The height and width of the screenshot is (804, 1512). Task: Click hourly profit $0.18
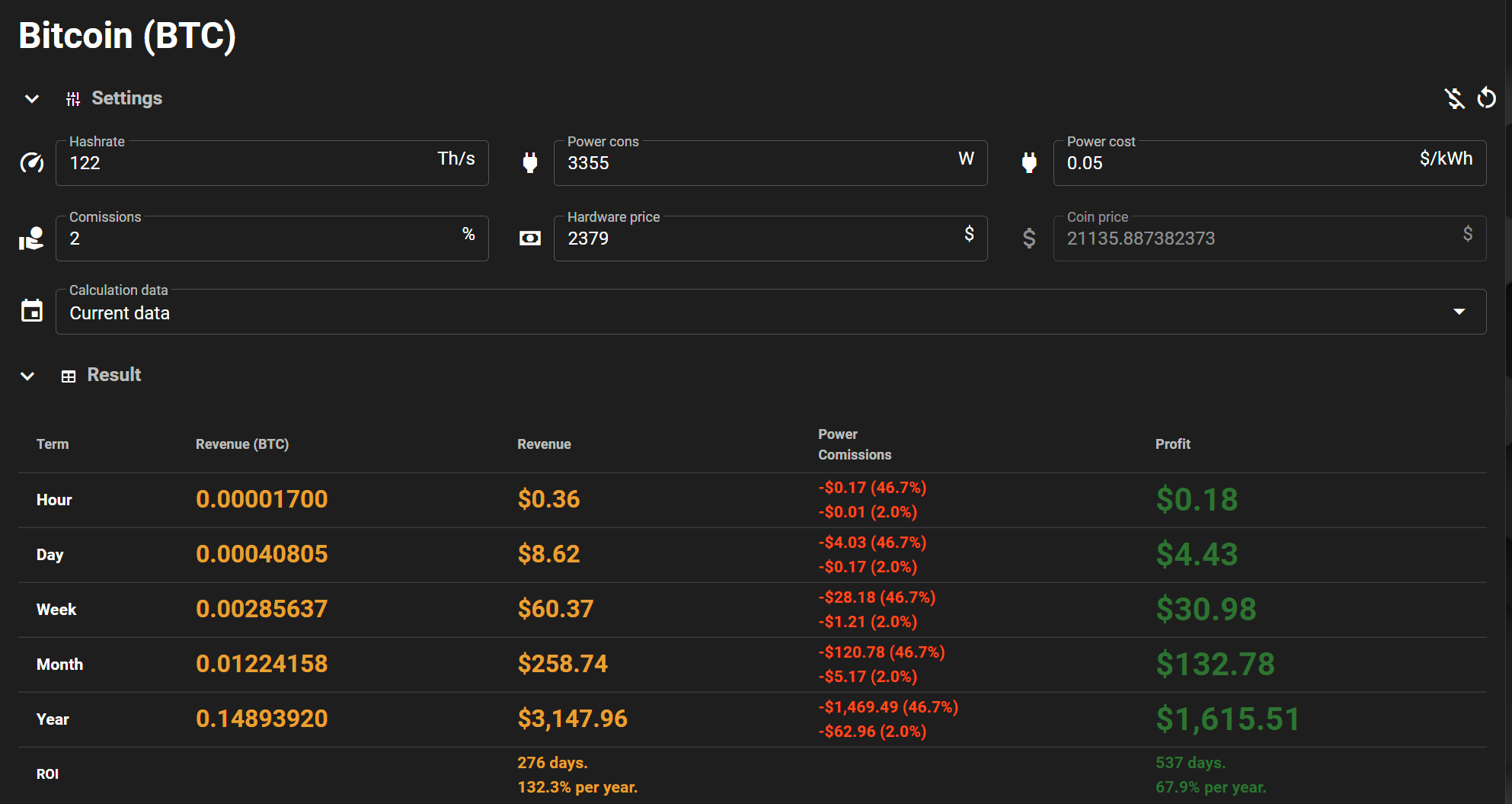pyautogui.click(x=1197, y=500)
